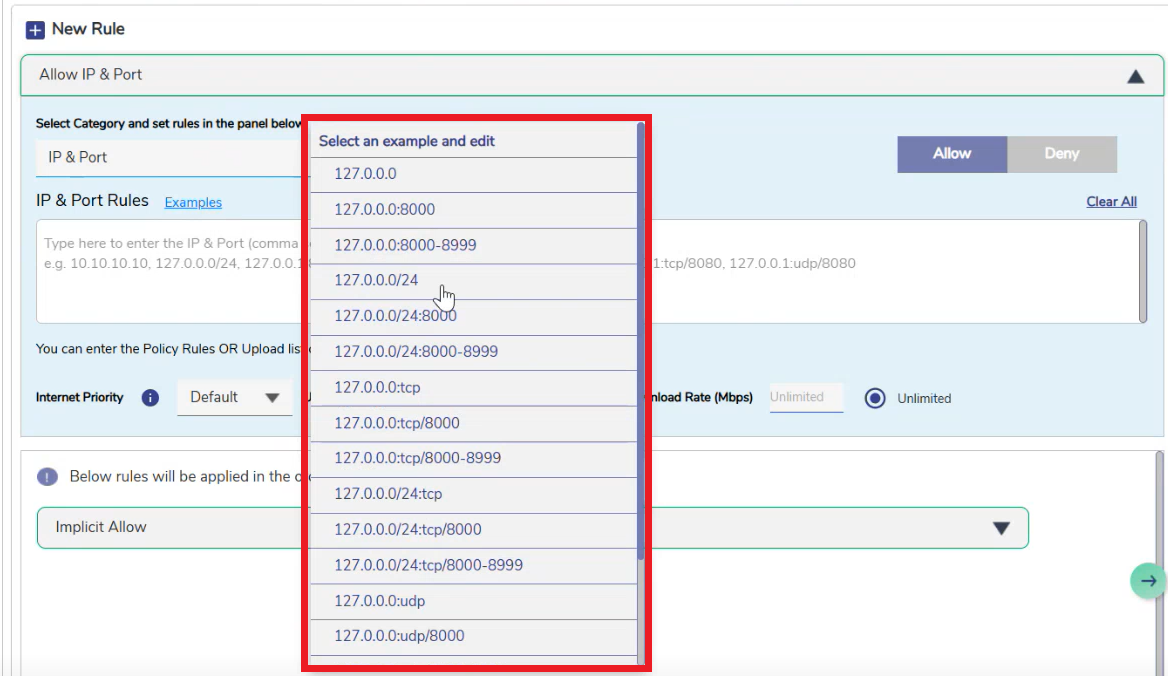The width and height of the screenshot is (1168, 676).
Task: Expand the Implicit Allow rule section
Action: [x=1001, y=528]
